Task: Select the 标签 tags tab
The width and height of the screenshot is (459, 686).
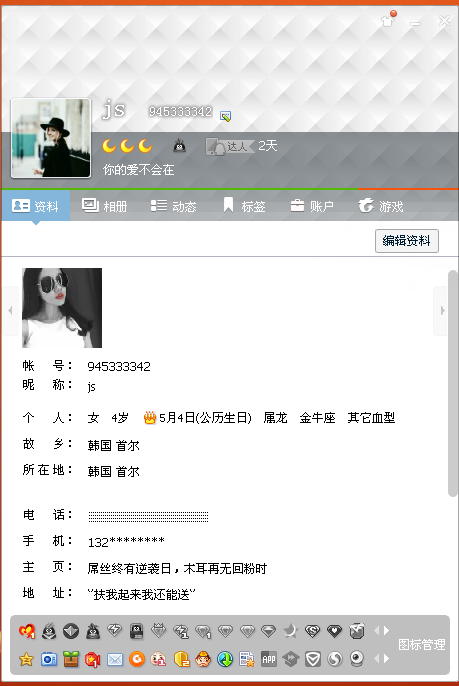Action: click(x=244, y=206)
